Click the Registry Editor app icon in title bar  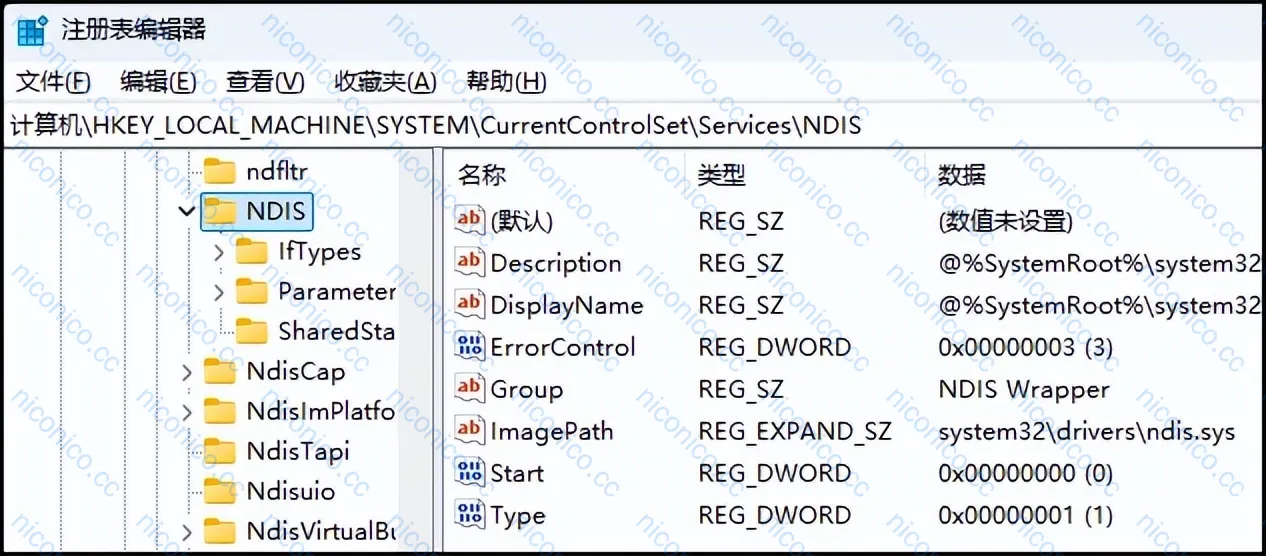pyautogui.click(x=31, y=30)
